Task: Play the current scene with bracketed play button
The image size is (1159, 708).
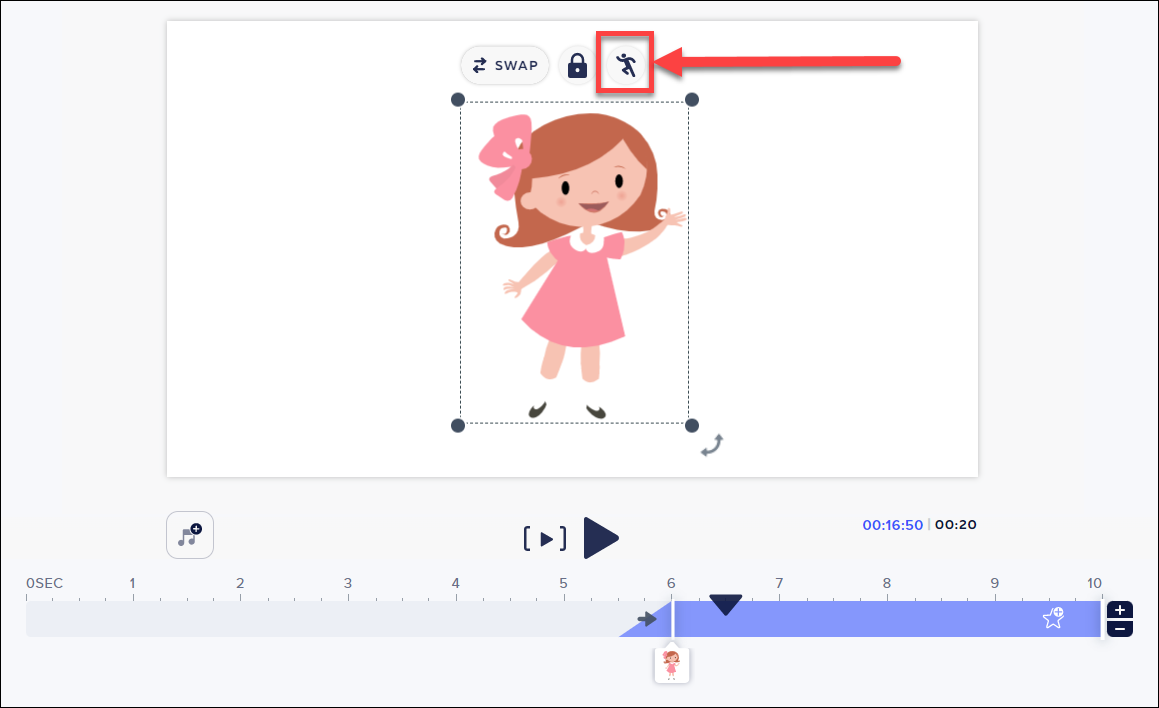Action: pos(545,539)
